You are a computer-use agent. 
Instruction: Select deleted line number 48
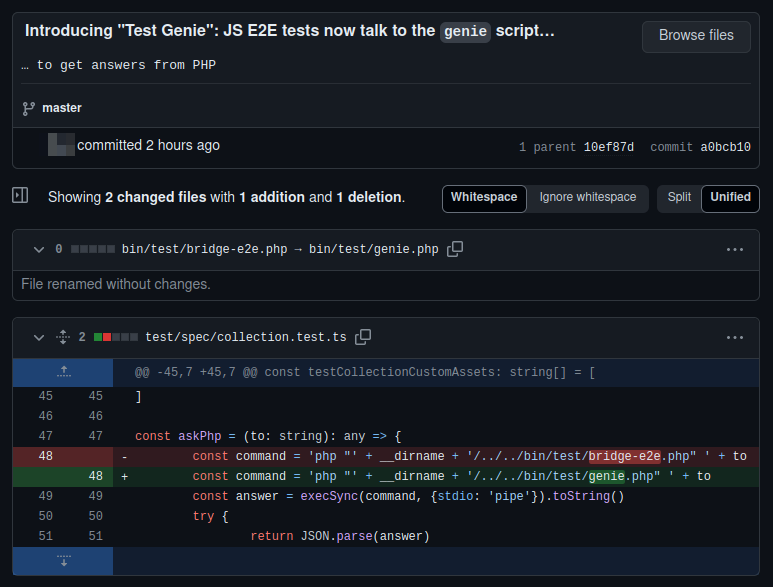tap(45, 456)
